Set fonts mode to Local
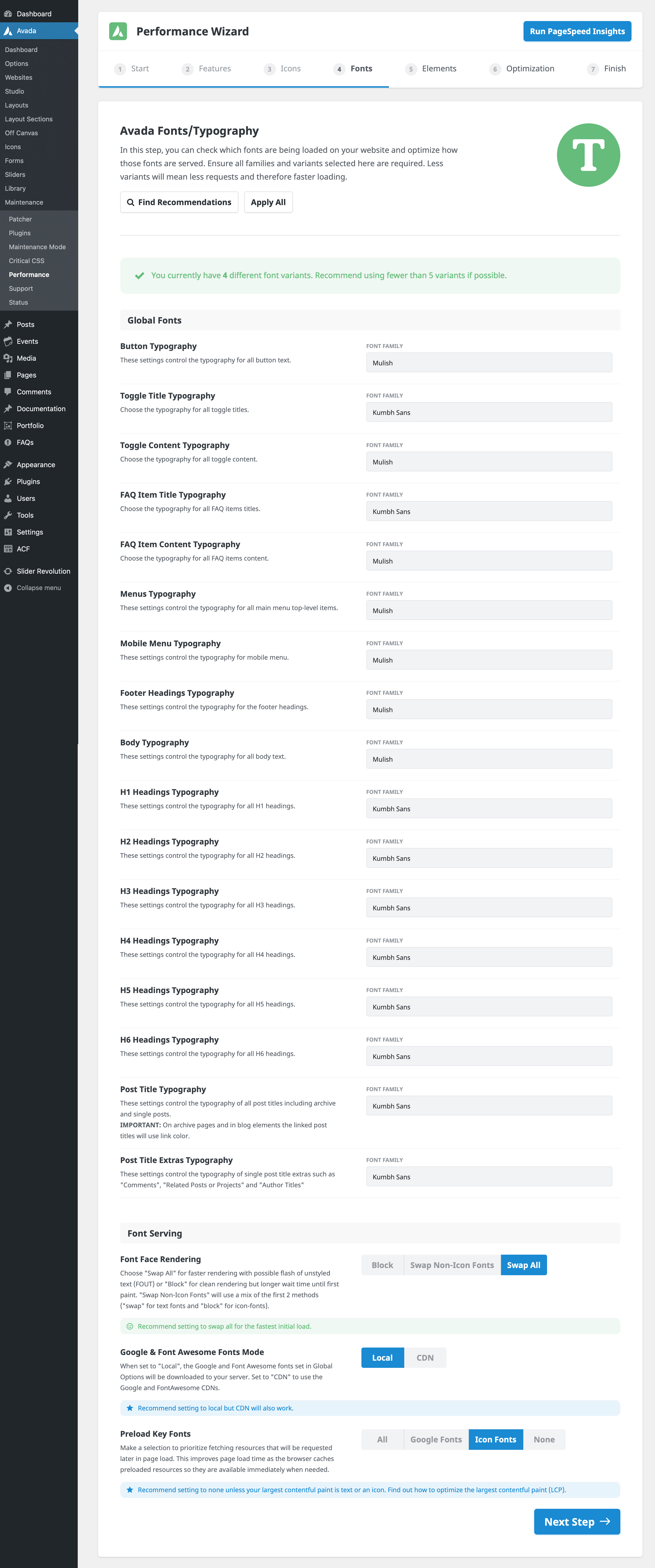The image size is (655, 1568). coord(382,1357)
